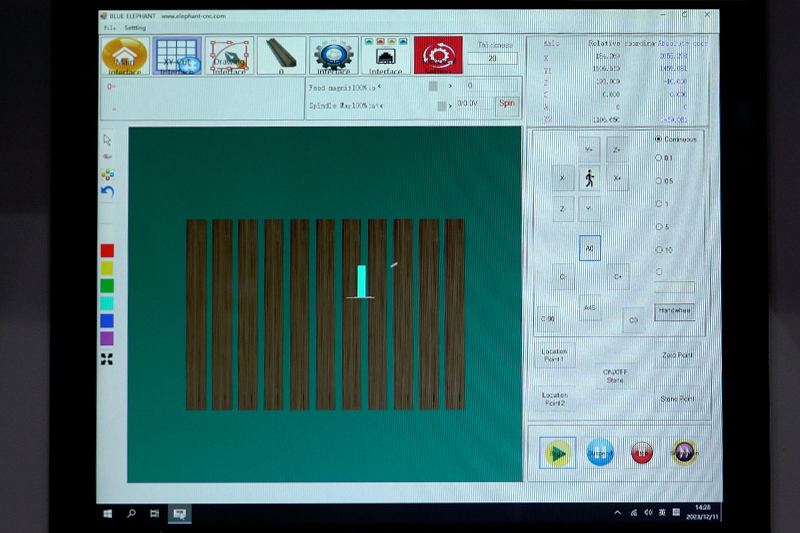Click the C+ rotation button
800x533 pixels.
pos(618,276)
